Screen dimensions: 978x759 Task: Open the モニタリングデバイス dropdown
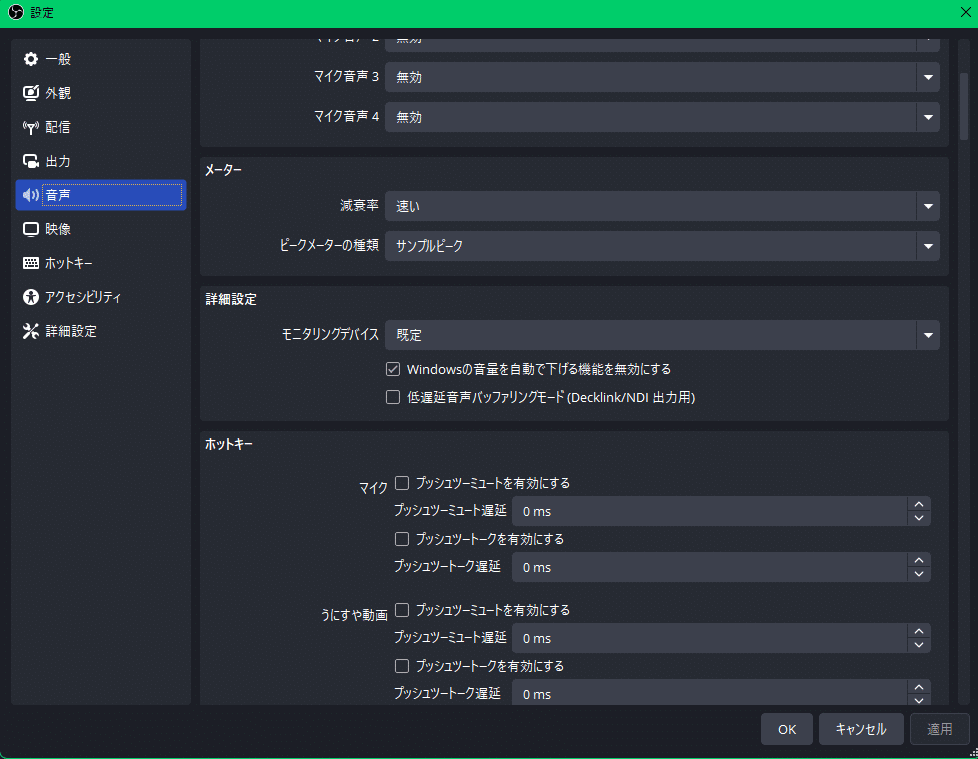662,335
